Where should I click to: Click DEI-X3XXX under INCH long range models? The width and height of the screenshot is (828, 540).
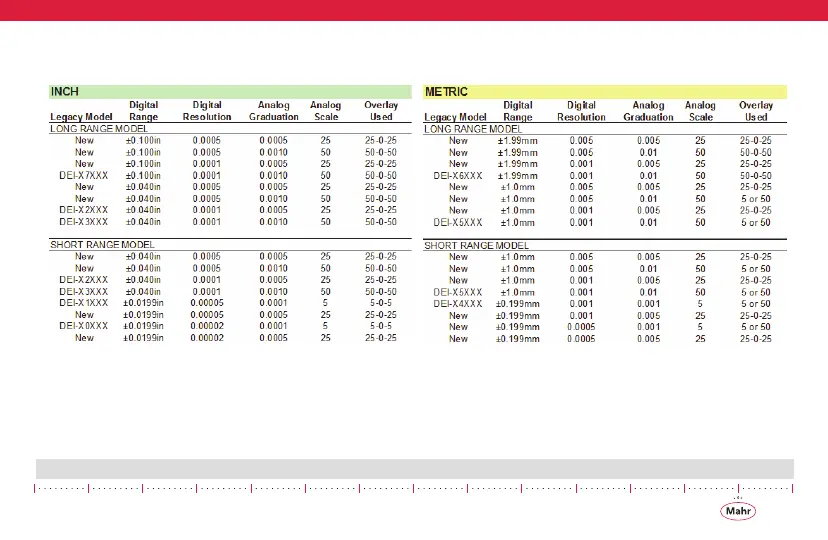[x=83, y=222]
